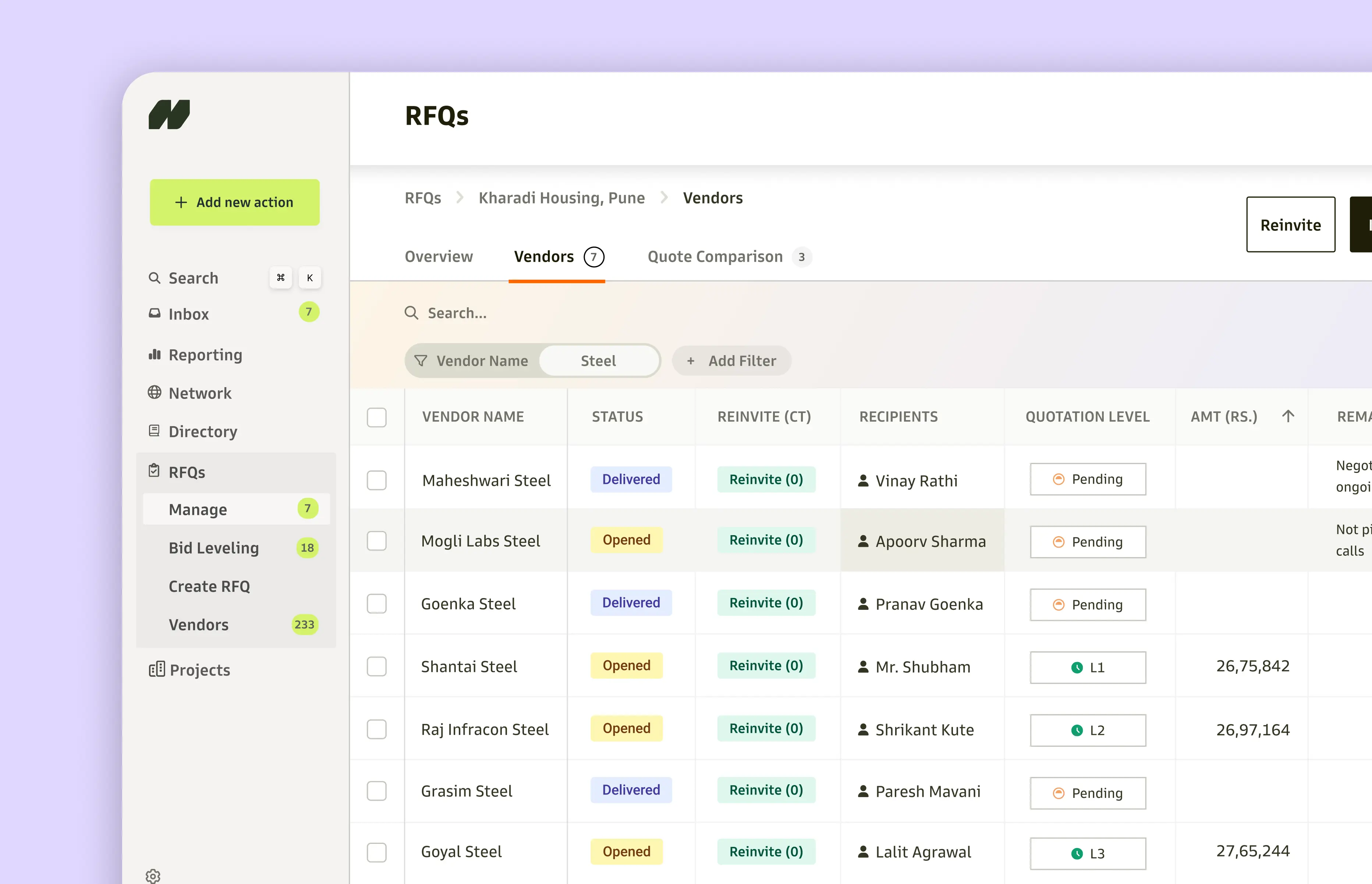Screen dimensions: 1372x884
Task: Click the Directory book icon
Action: (x=155, y=431)
